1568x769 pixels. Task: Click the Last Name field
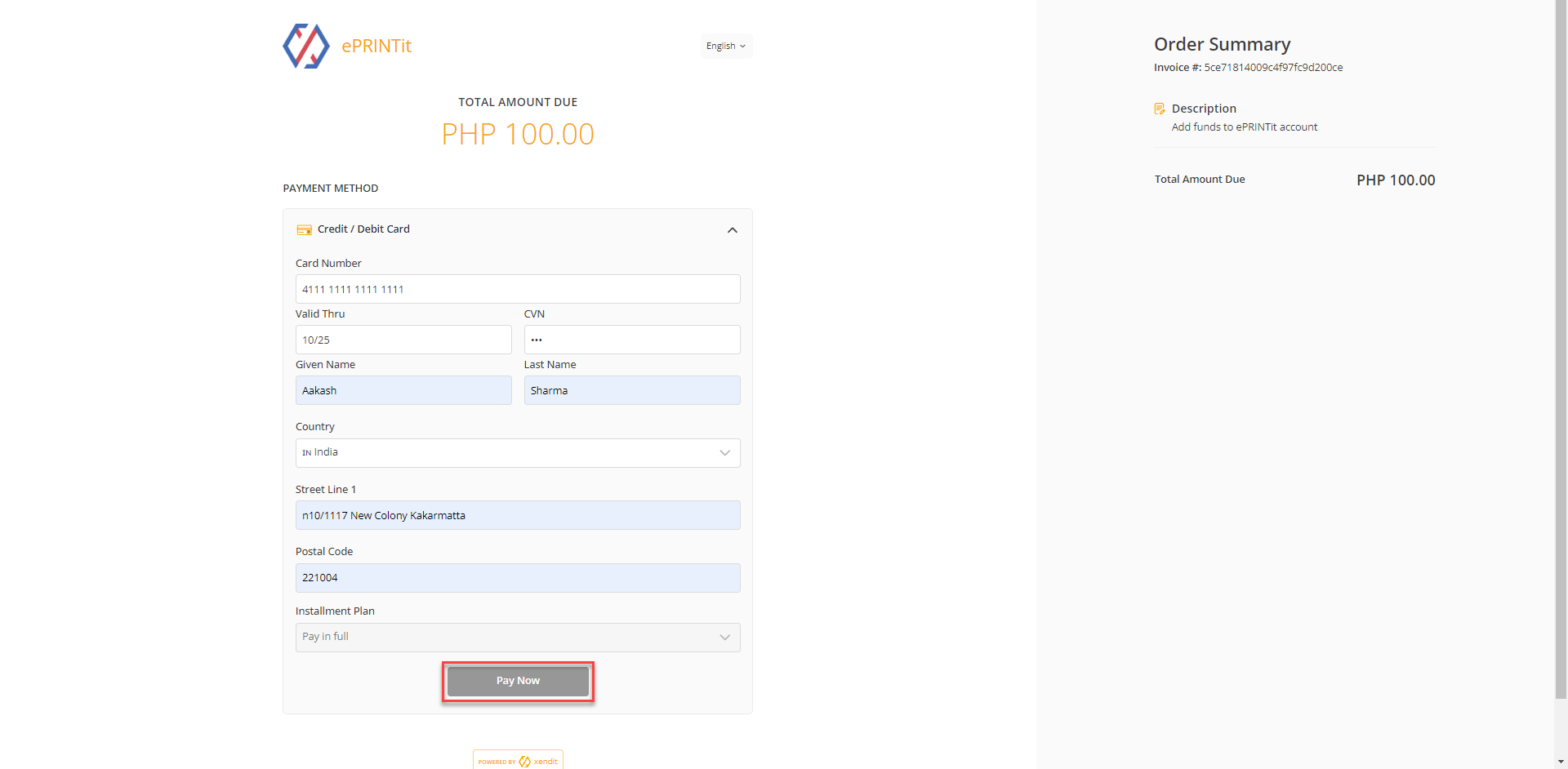[631, 390]
